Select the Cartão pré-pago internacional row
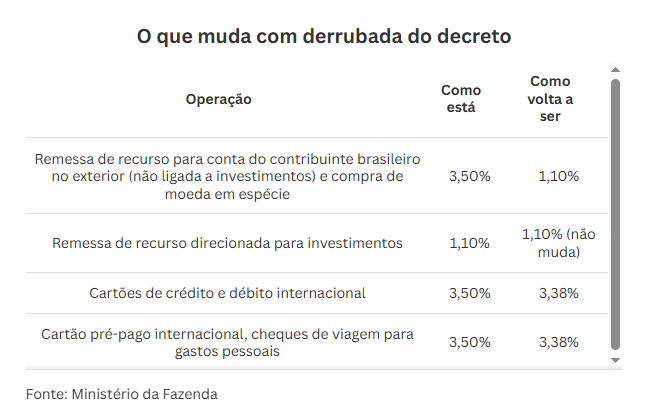Screen dimensions: 654x412 pyautogui.click(x=317, y=342)
